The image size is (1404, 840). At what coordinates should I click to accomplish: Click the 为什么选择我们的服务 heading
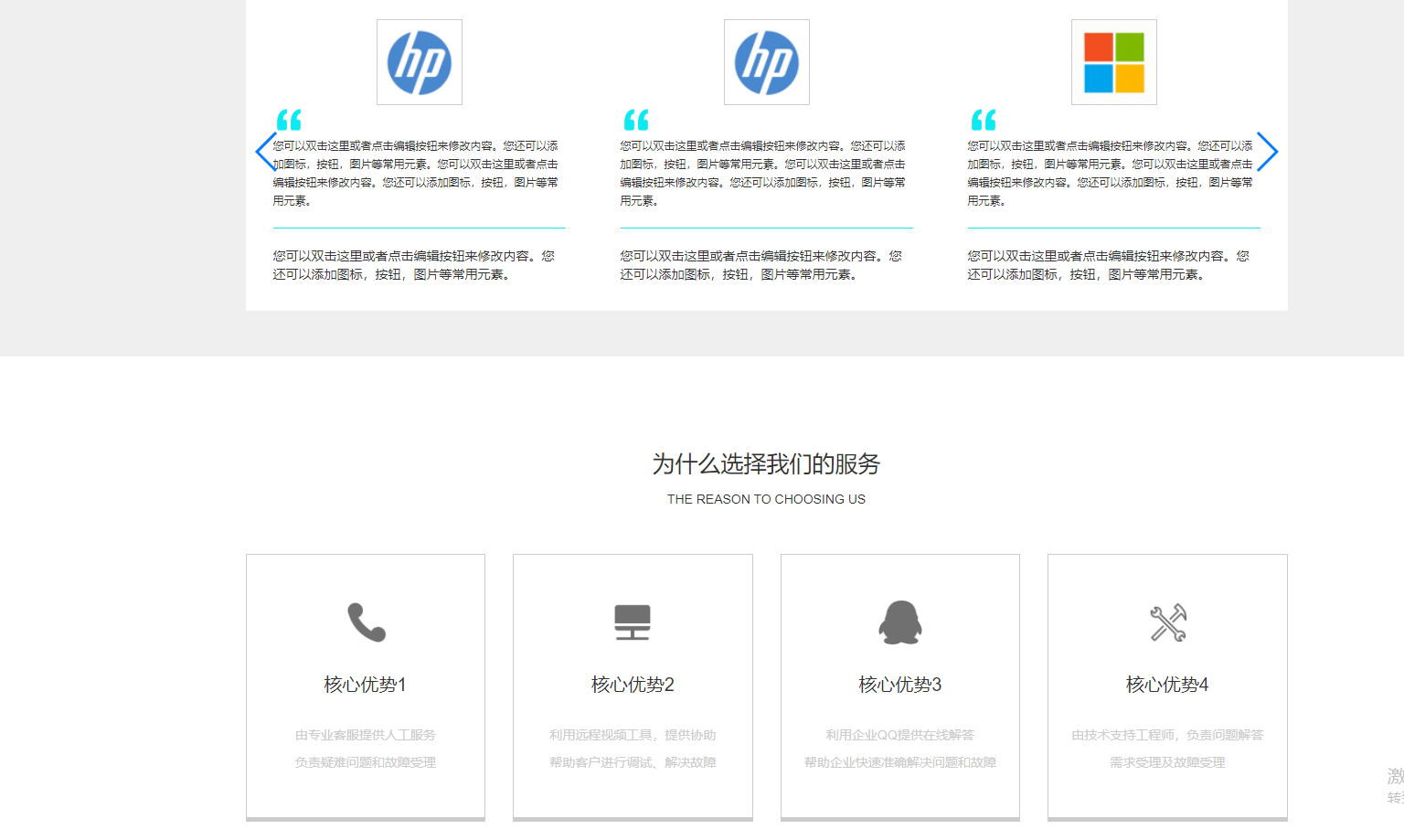[766, 464]
